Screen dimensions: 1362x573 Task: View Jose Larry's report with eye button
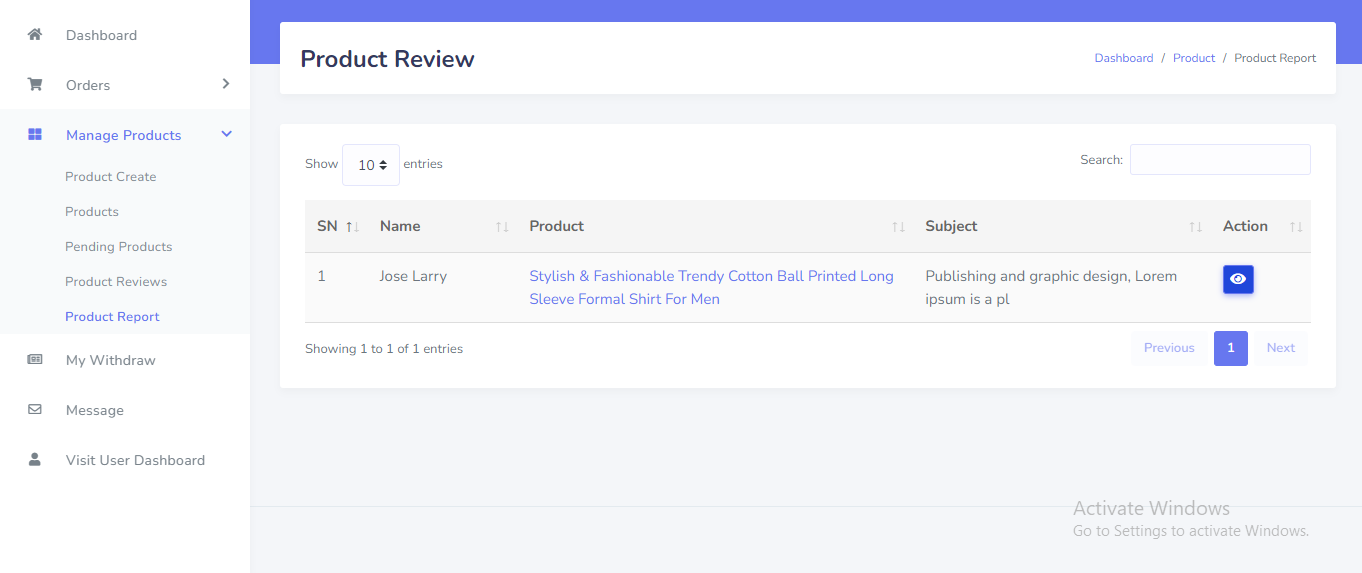pos(1237,279)
